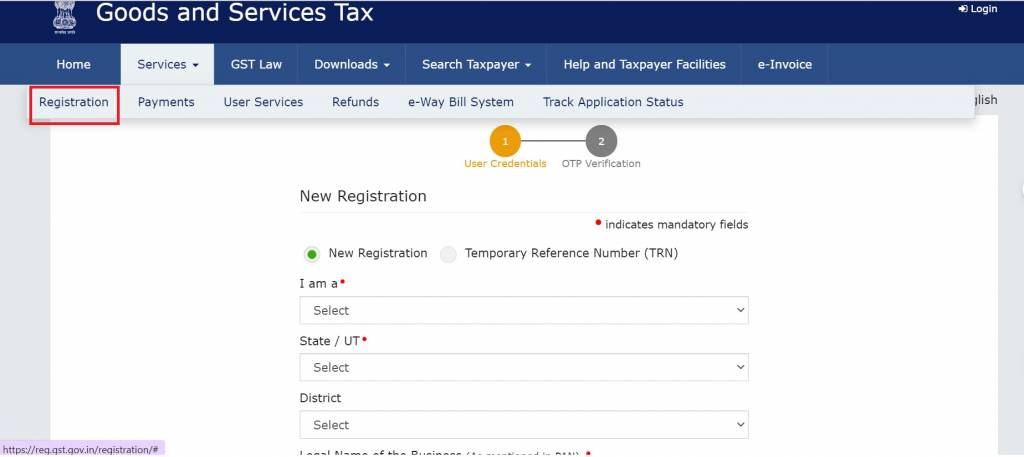Select the New Registration radio button

(312, 255)
